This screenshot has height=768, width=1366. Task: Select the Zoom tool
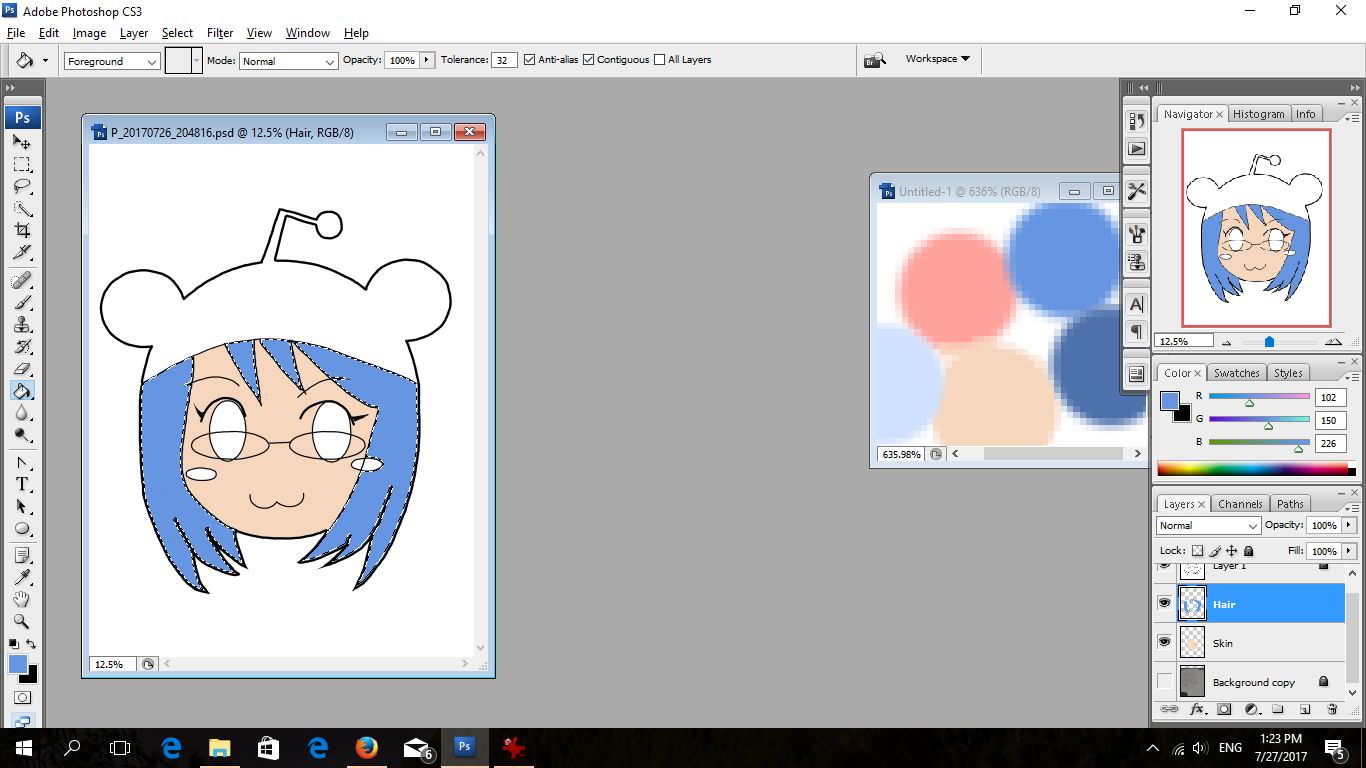(21, 621)
